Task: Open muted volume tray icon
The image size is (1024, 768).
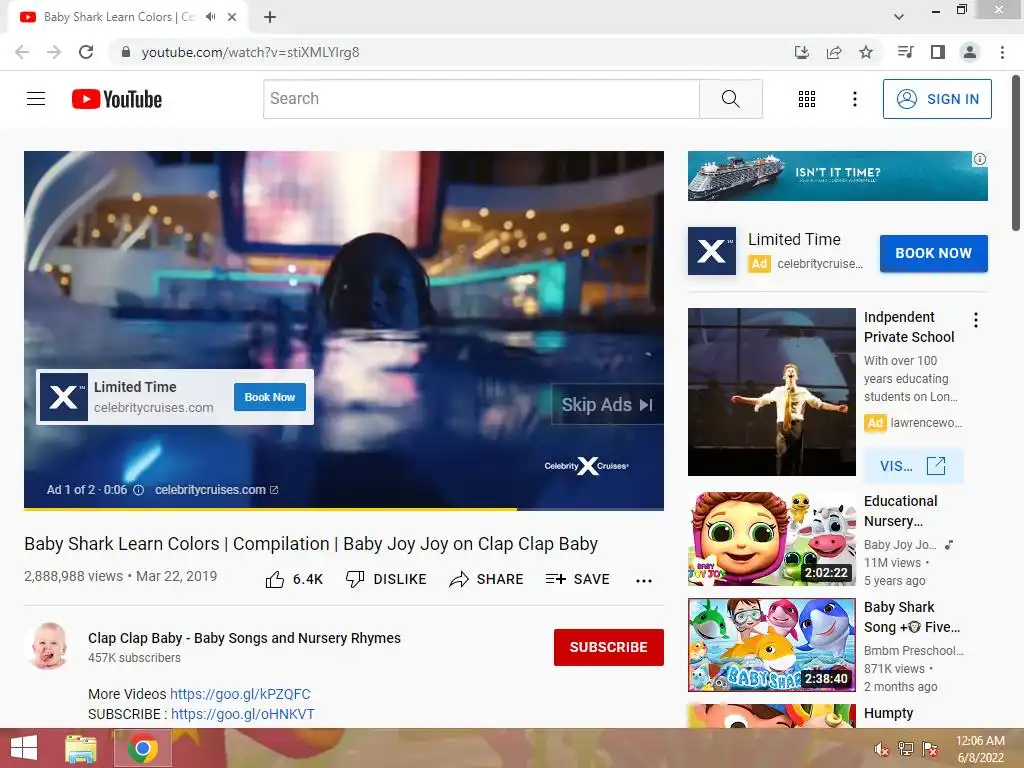Action: [881, 749]
